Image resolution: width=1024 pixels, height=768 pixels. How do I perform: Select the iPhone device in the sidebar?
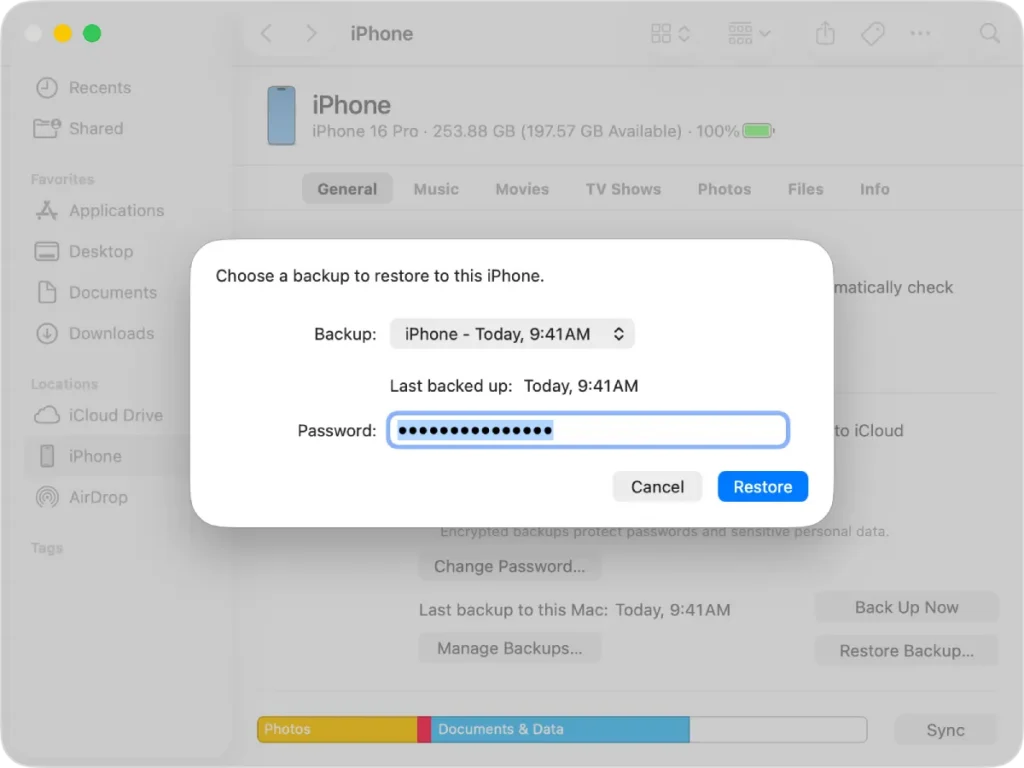click(x=95, y=456)
